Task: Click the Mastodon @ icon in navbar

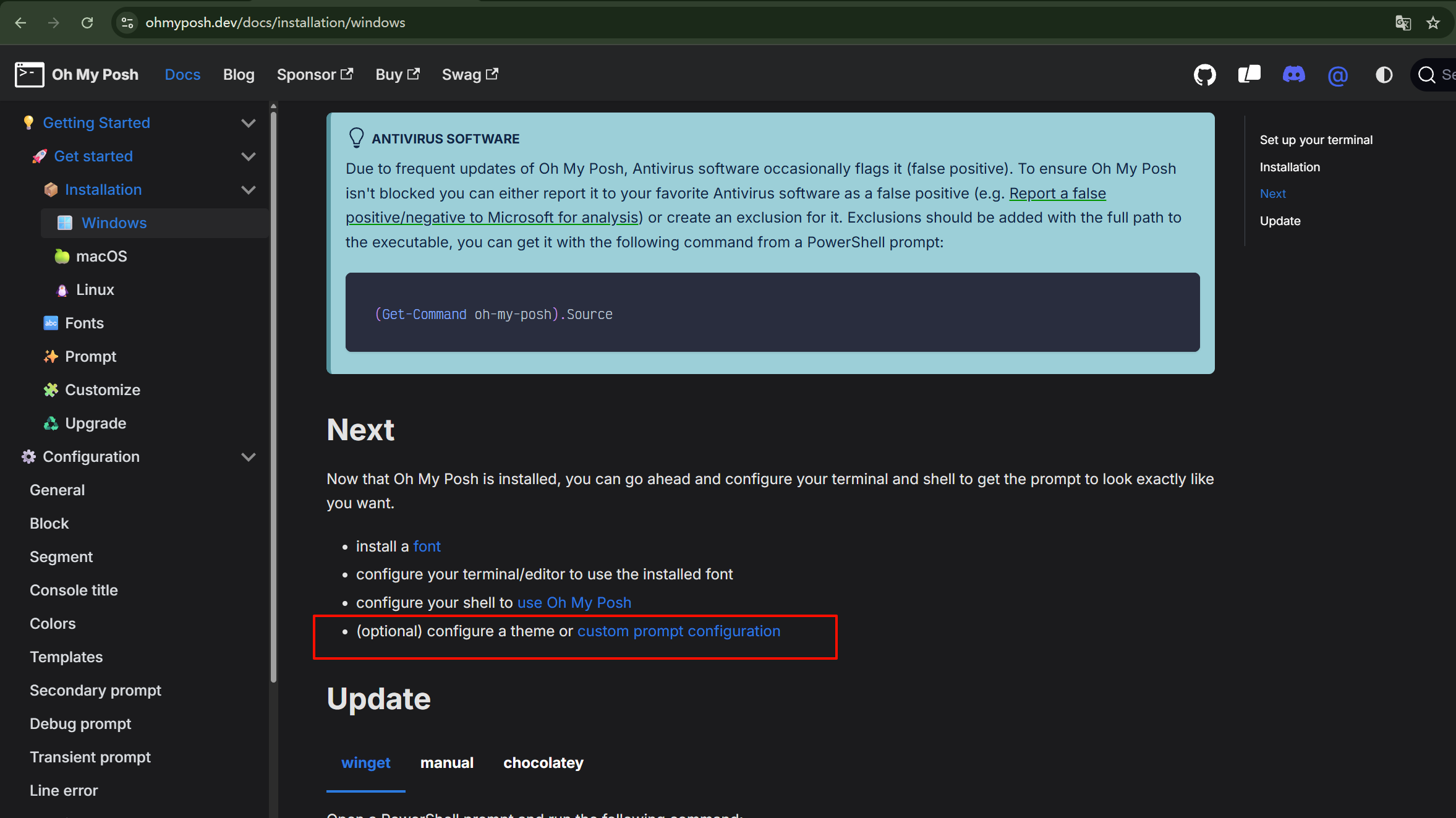Action: (1338, 75)
